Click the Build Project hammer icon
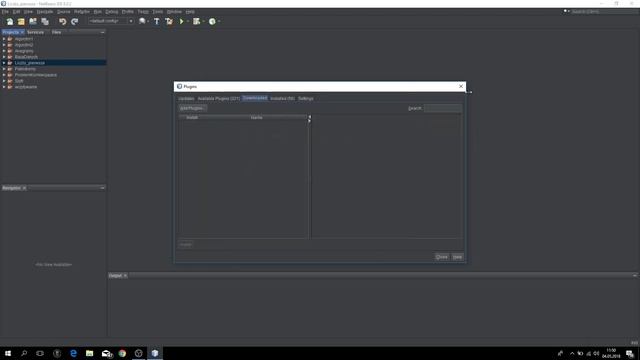Screen dimensions: 640x360 click(157, 21)
